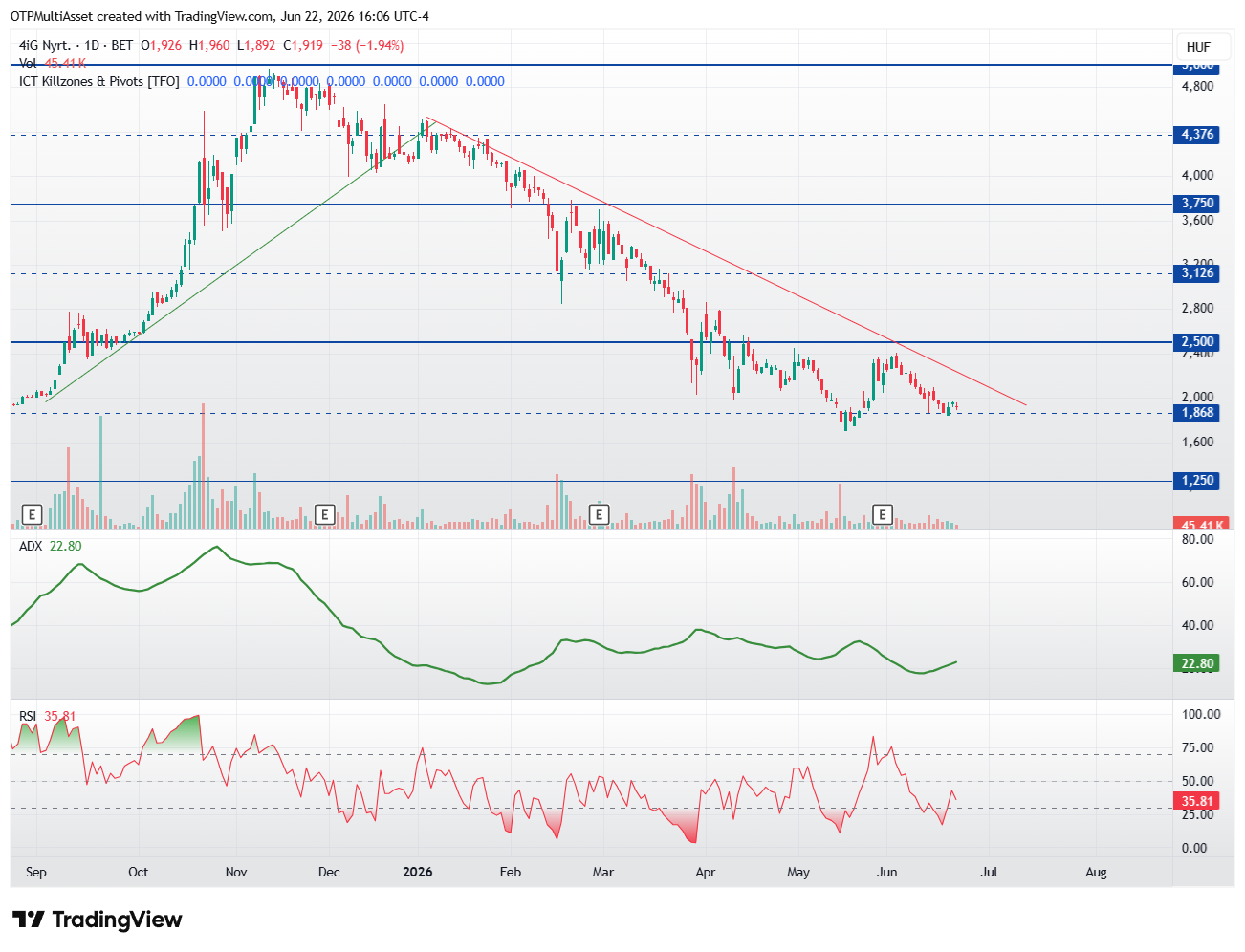This screenshot has height=952, width=1245.
Task: Select the ADX indicator legend label
Action: tap(31, 546)
